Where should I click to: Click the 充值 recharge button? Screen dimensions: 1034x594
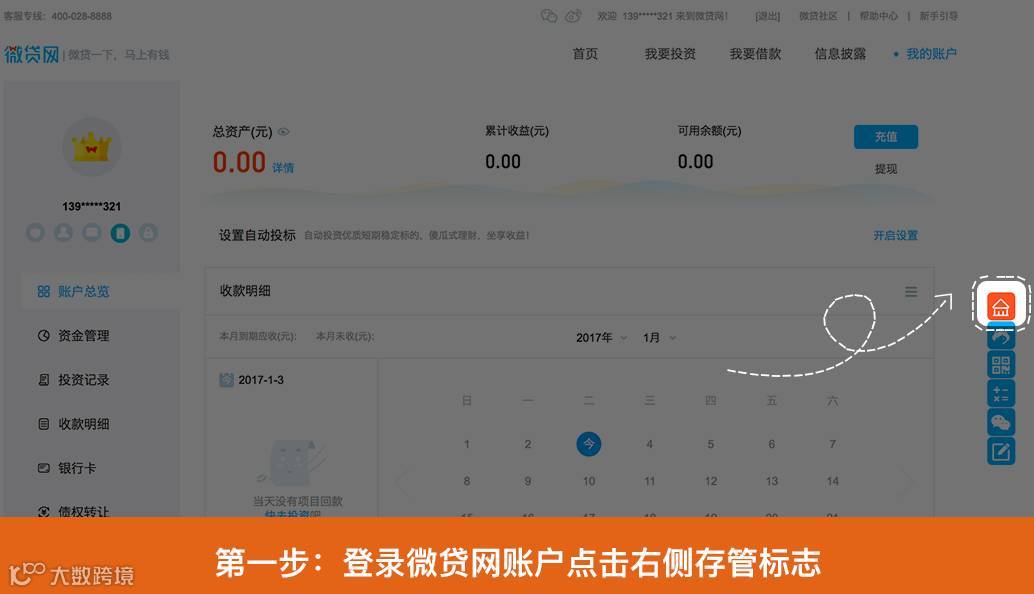[x=886, y=136]
